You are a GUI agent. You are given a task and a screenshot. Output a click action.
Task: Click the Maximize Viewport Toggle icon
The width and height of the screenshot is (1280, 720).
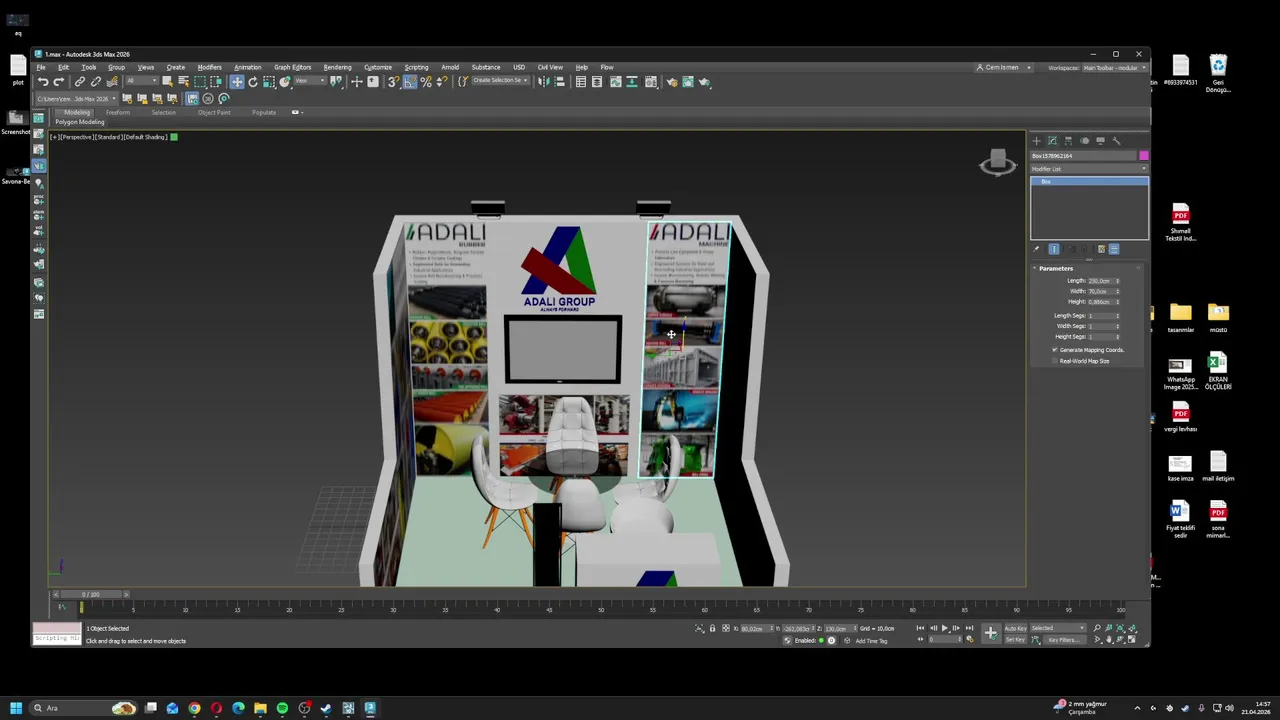[1131, 639]
